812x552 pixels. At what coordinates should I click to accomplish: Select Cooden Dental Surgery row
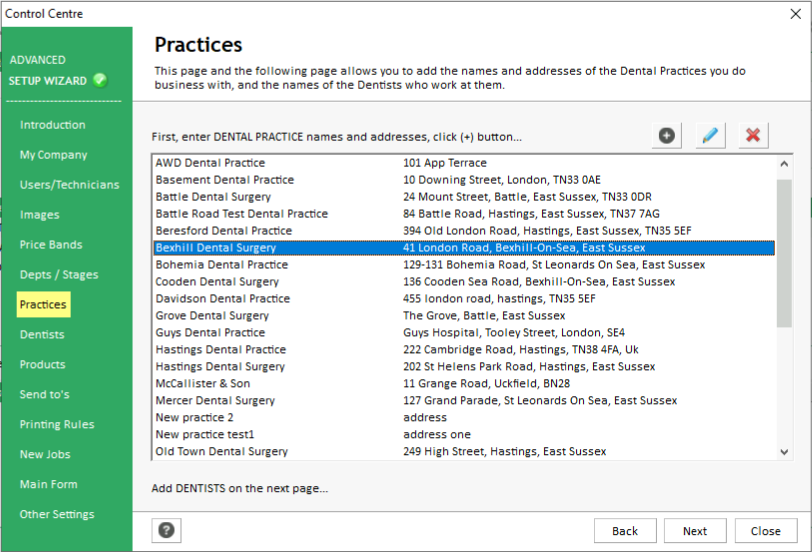pyautogui.click(x=465, y=282)
